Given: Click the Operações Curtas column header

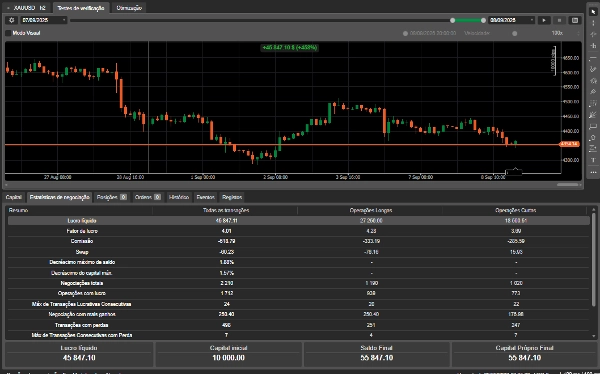Looking at the screenshot, I should coord(515,210).
